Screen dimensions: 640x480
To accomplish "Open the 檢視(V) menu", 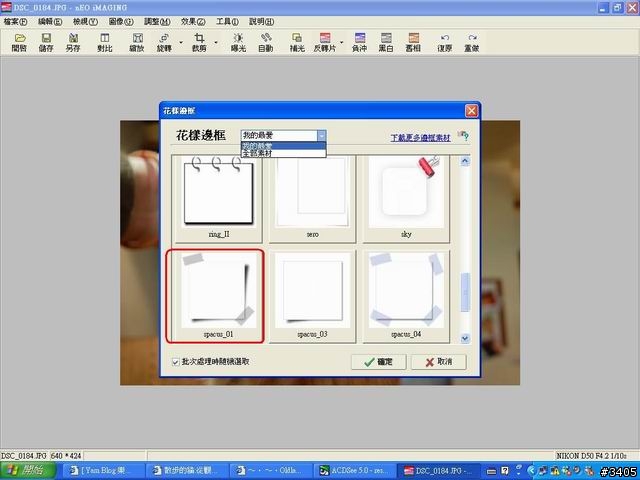I will click(x=85, y=22).
